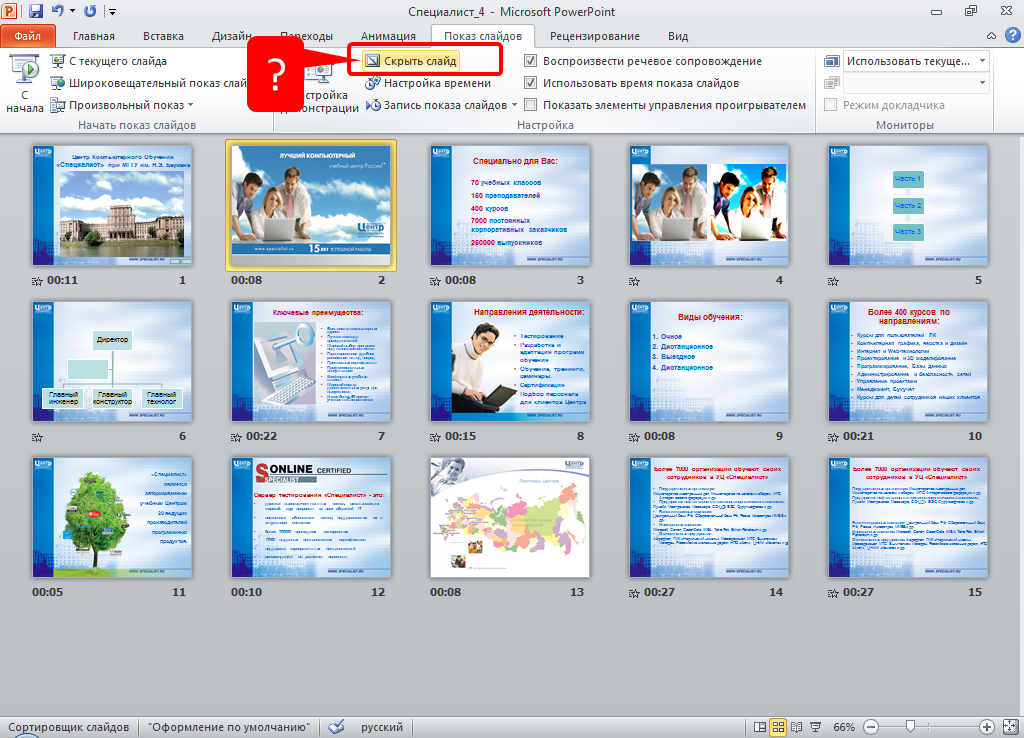The height and width of the screenshot is (738, 1024).
Task: Open 'Запись показа слайдов' dropdown arrow
Action: pos(515,105)
